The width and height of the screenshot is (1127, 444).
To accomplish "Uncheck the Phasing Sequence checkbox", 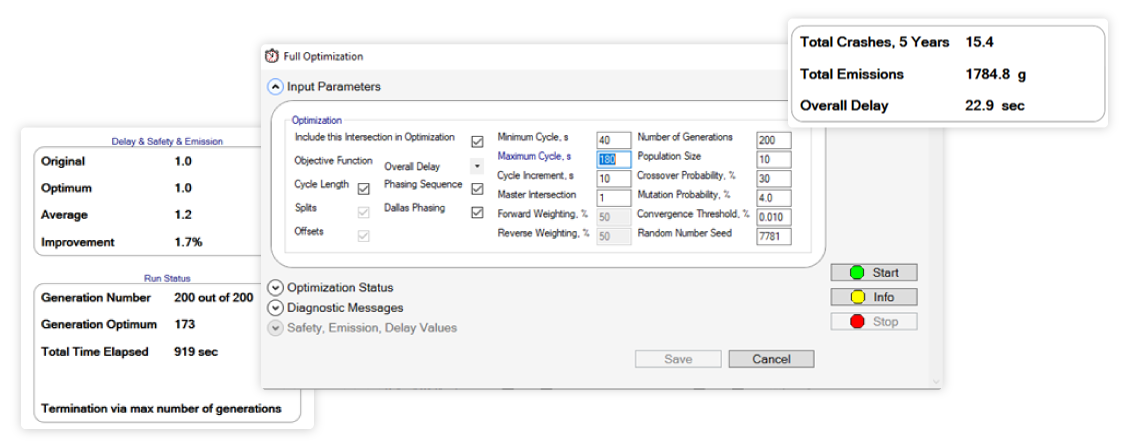I will tap(477, 189).
